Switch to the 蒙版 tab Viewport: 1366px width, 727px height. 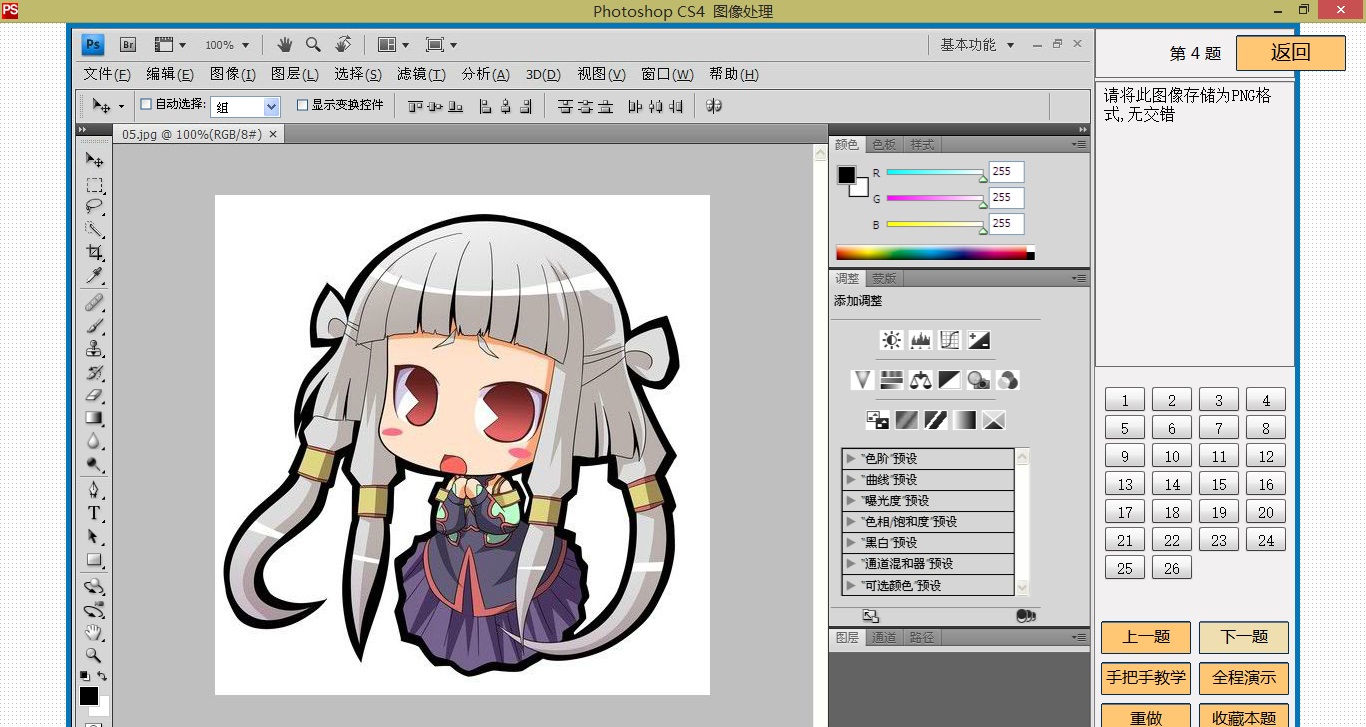click(884, 278)
